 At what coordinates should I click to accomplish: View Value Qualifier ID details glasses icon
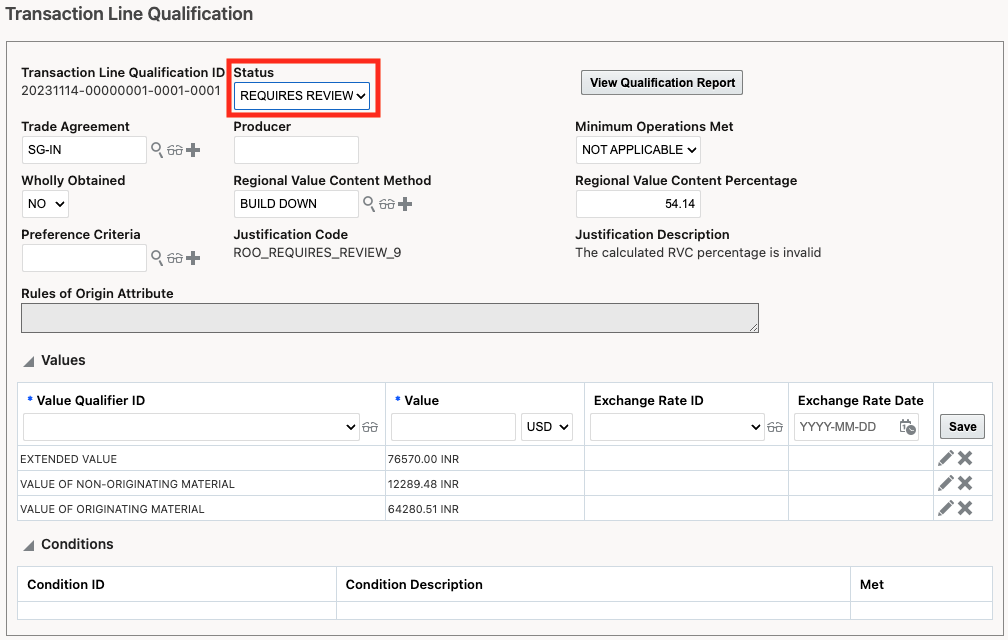(370, 427)
